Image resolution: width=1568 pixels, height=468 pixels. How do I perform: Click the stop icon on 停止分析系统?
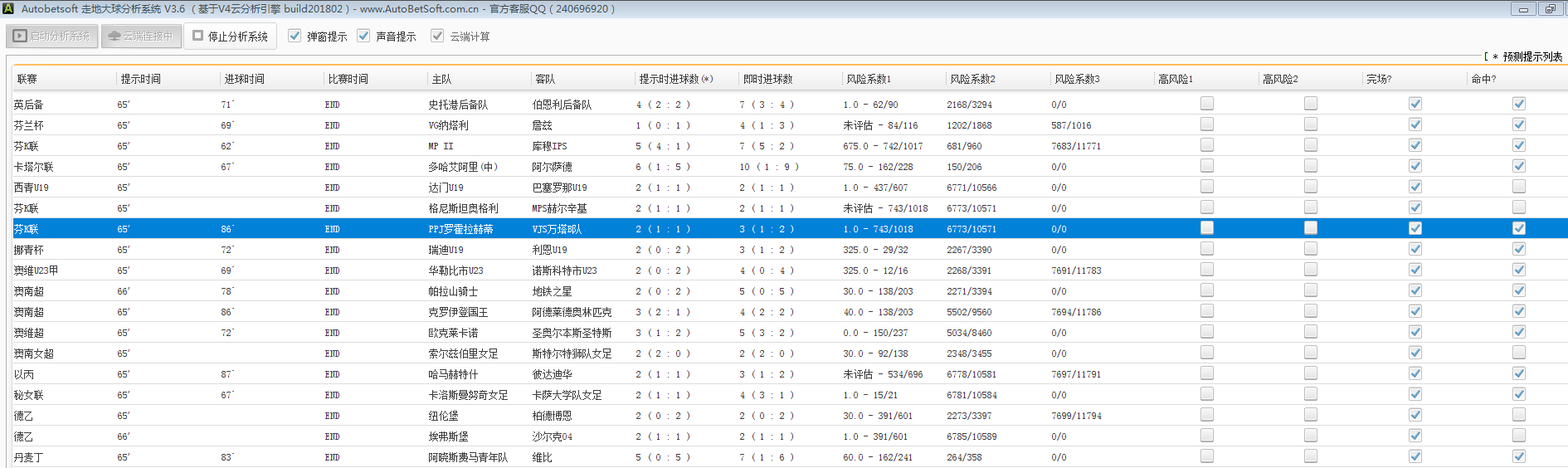(198, 36)
